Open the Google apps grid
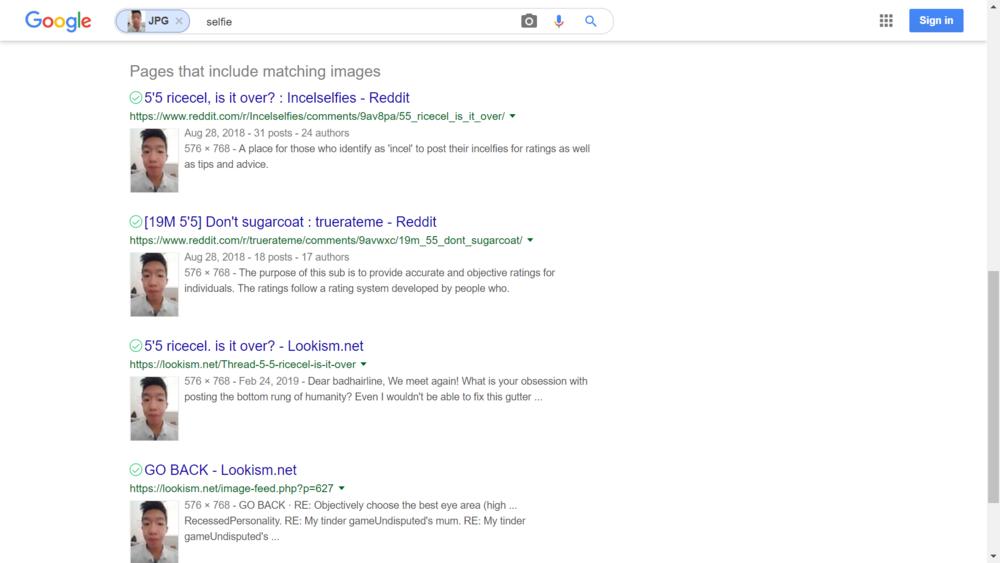This screenshot has height=563, width=1000. (x=886, y=21)
